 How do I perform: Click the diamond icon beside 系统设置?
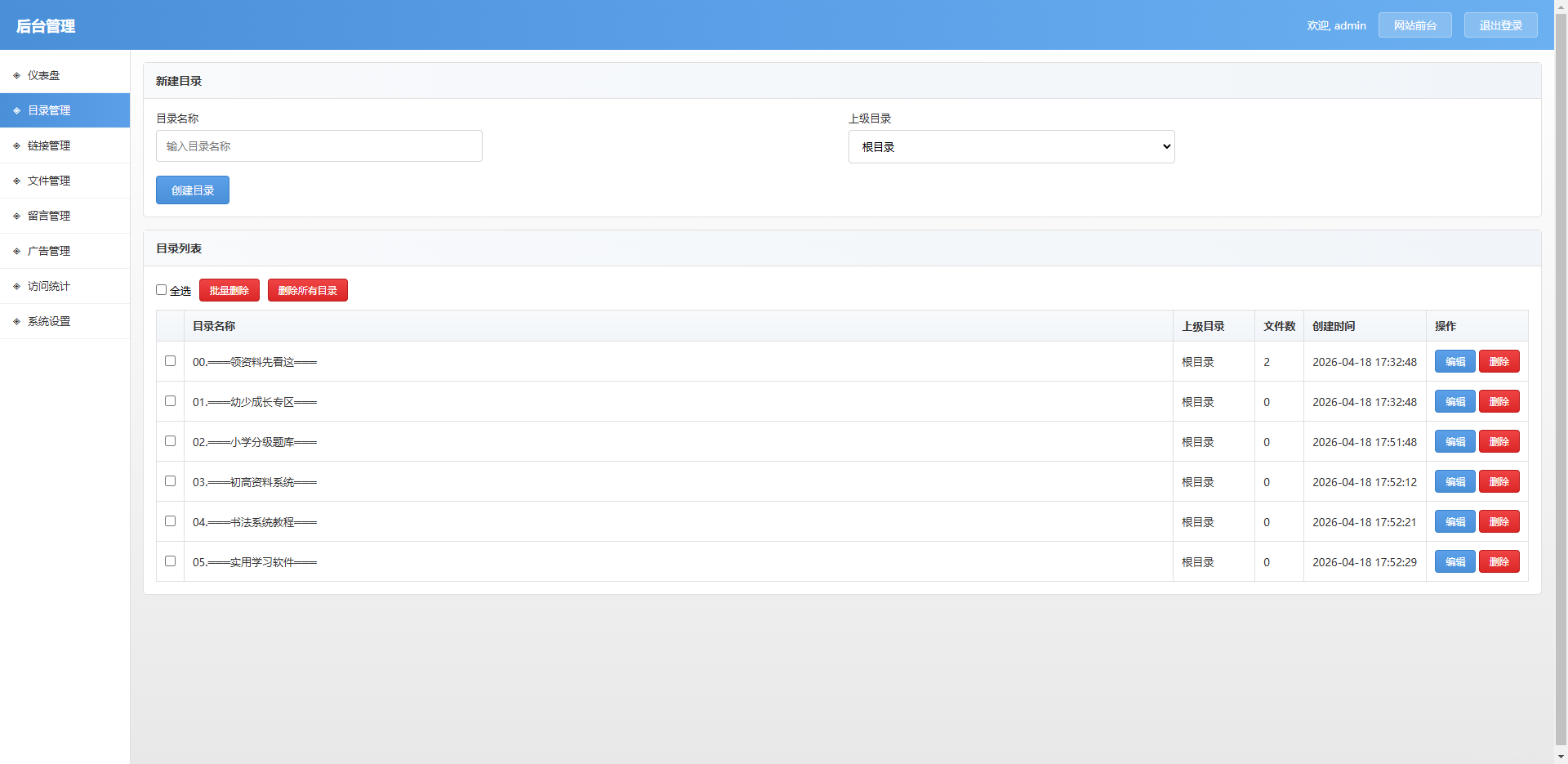[x=16, y=322]
